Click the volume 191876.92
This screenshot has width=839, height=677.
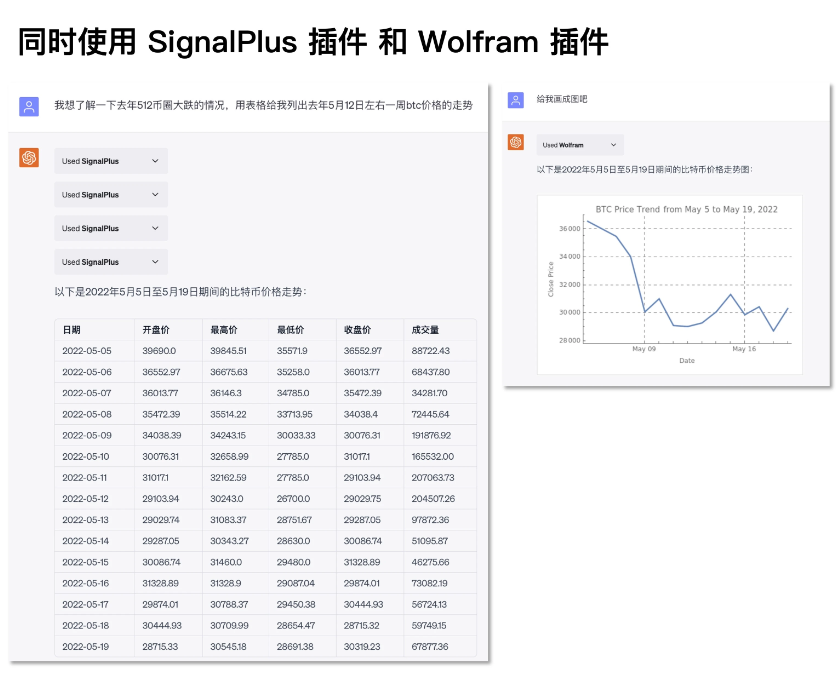click(431, 436)
